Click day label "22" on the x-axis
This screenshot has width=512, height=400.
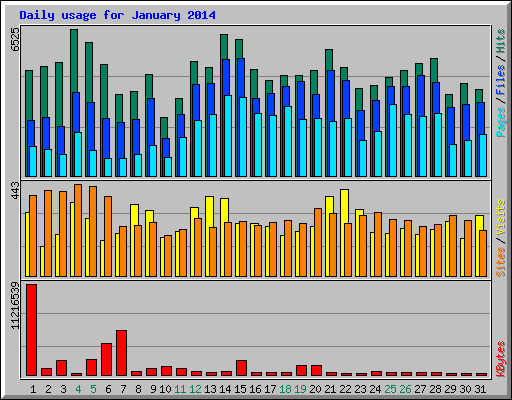click(x=345, y=389)
